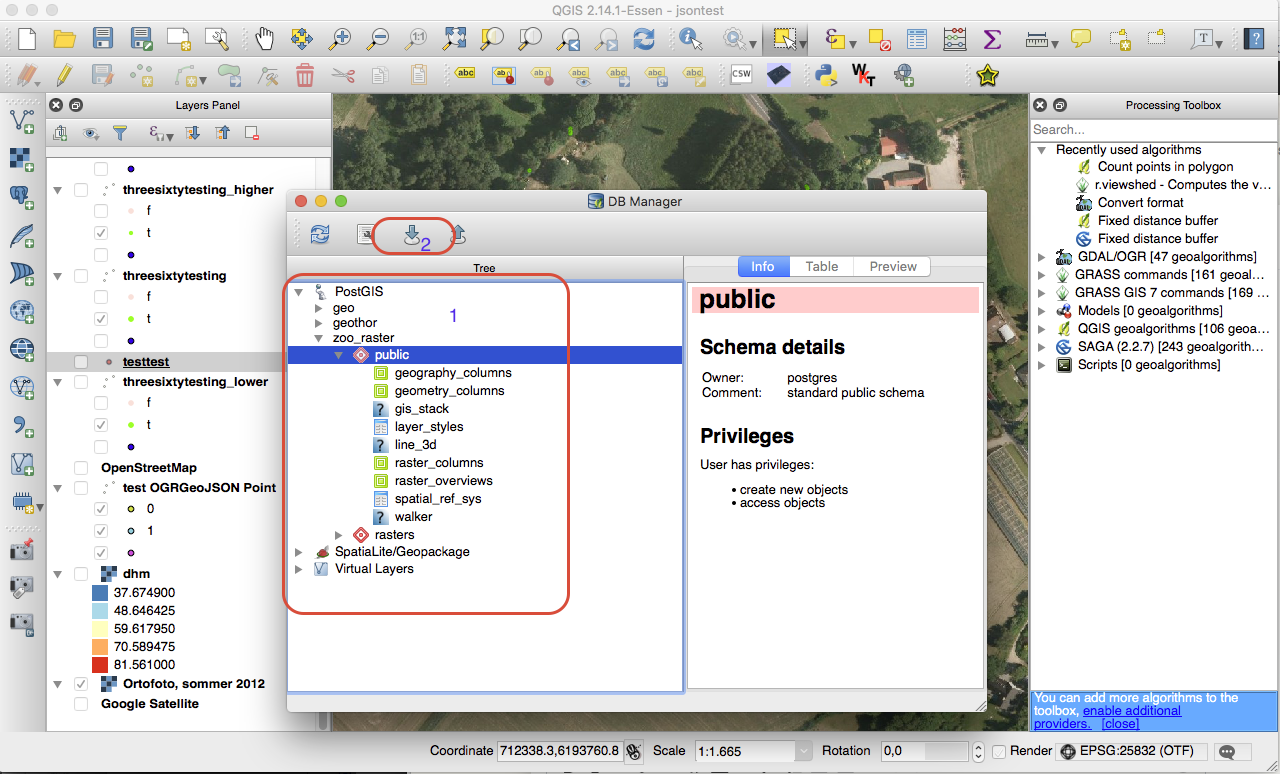Collapse the PostGIS tree node
Viewport: 1280px width, 774px height.
click(x=299, y=292)
